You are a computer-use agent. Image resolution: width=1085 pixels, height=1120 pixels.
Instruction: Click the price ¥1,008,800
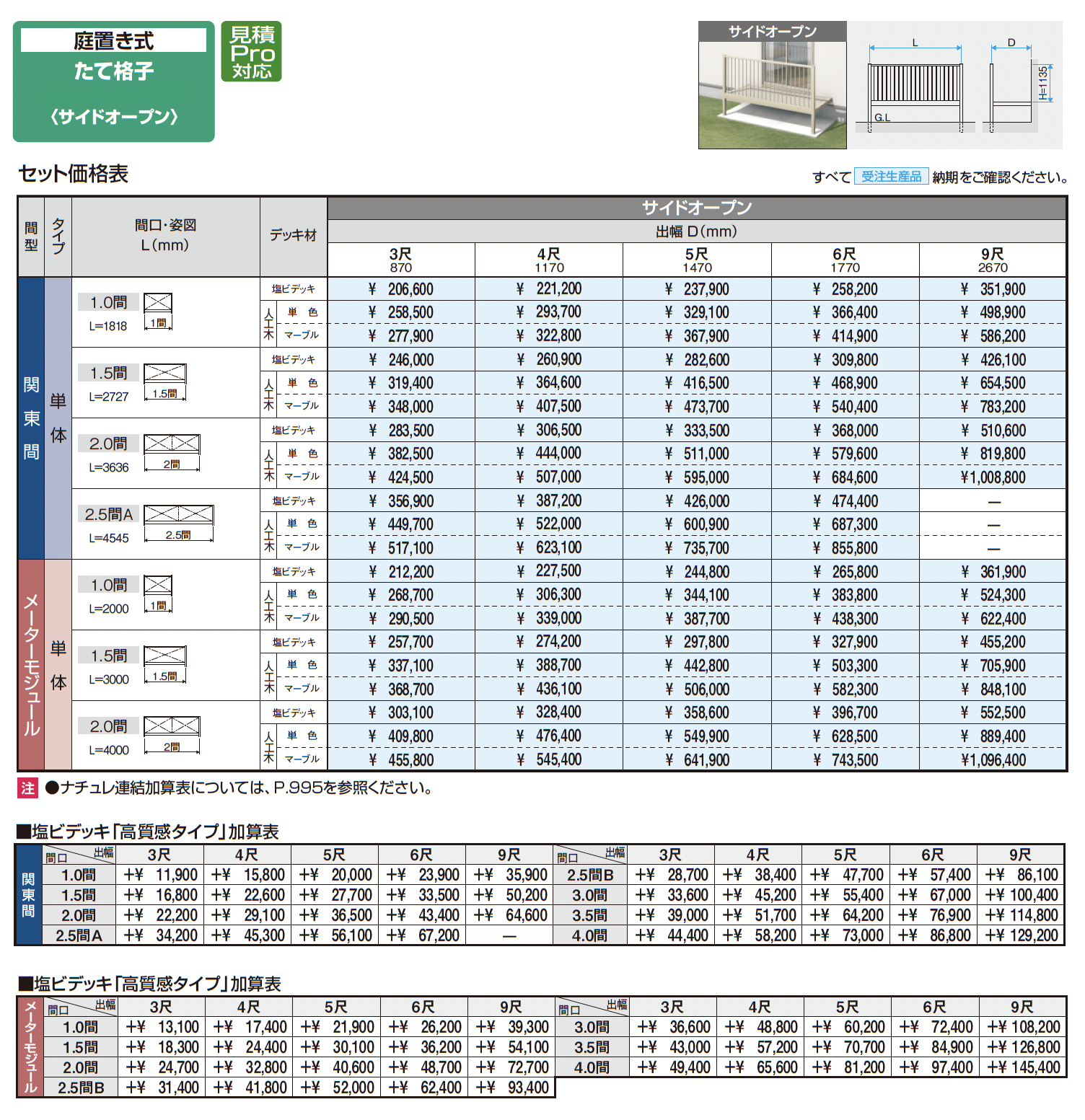tap(993, 477)
